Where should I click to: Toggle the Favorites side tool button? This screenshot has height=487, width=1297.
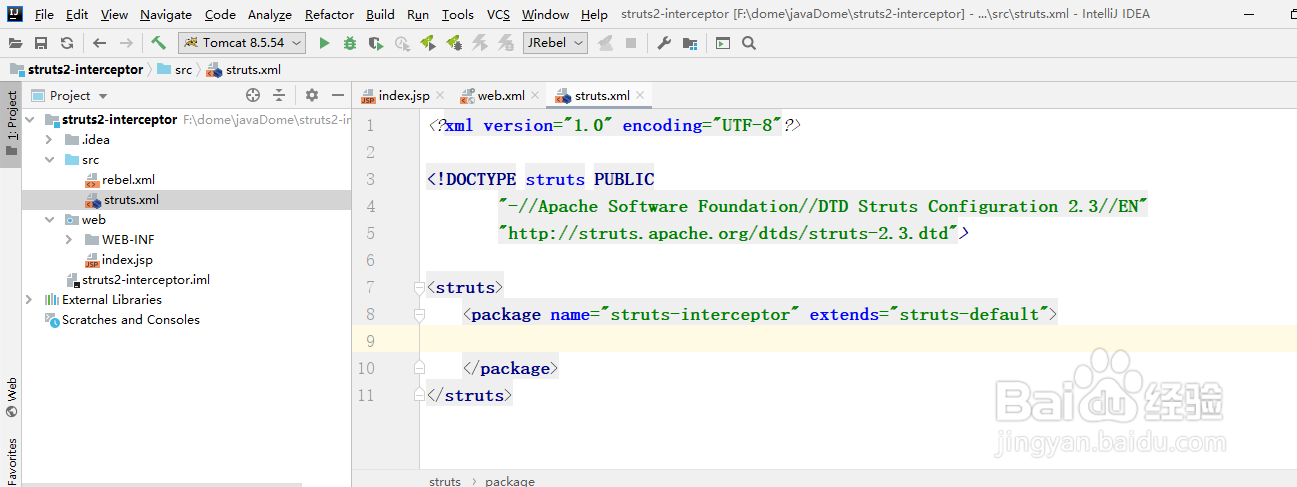click(11, 461)
